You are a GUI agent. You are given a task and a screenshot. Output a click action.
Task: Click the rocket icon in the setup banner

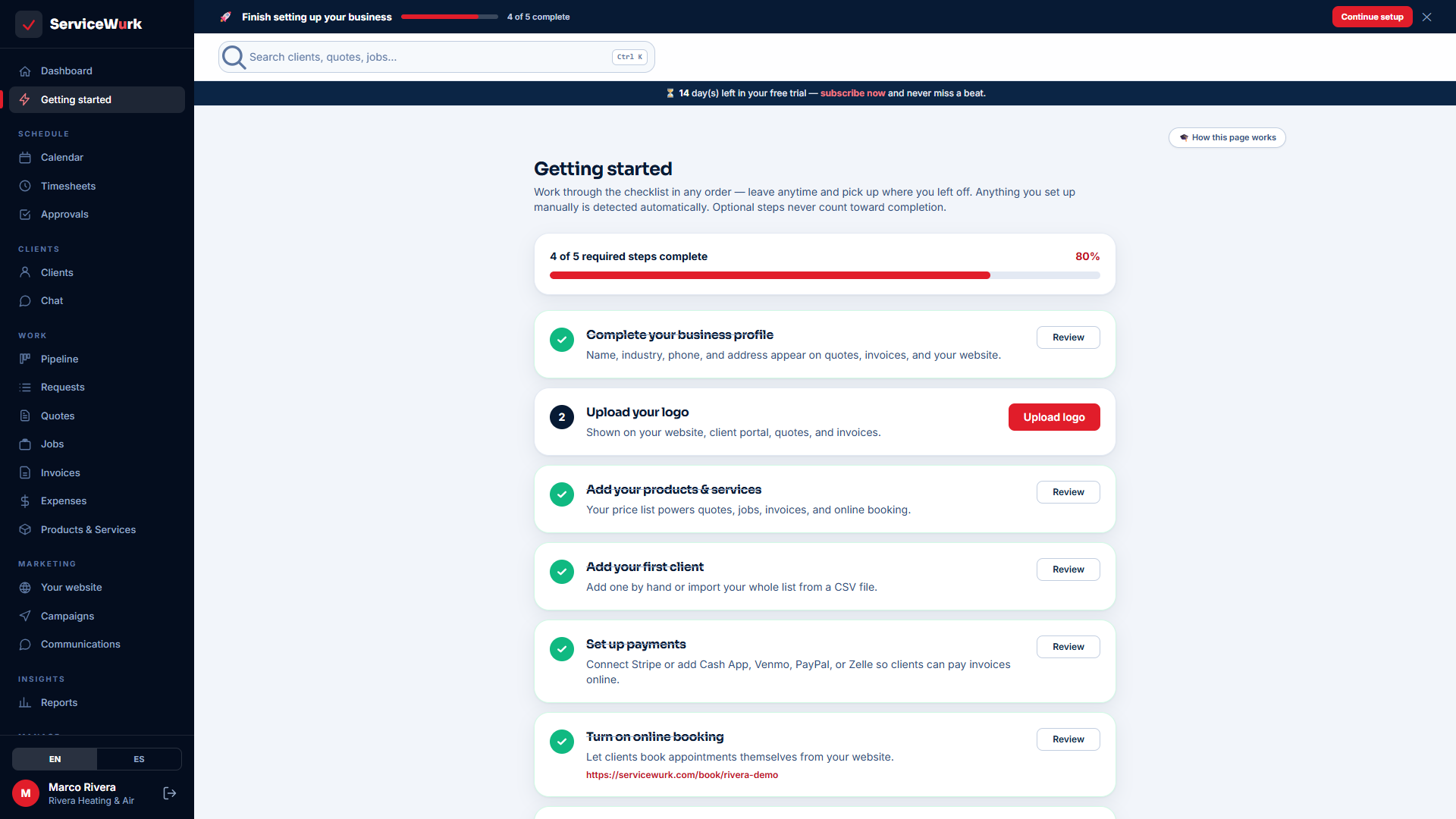[x=225, y=17]
